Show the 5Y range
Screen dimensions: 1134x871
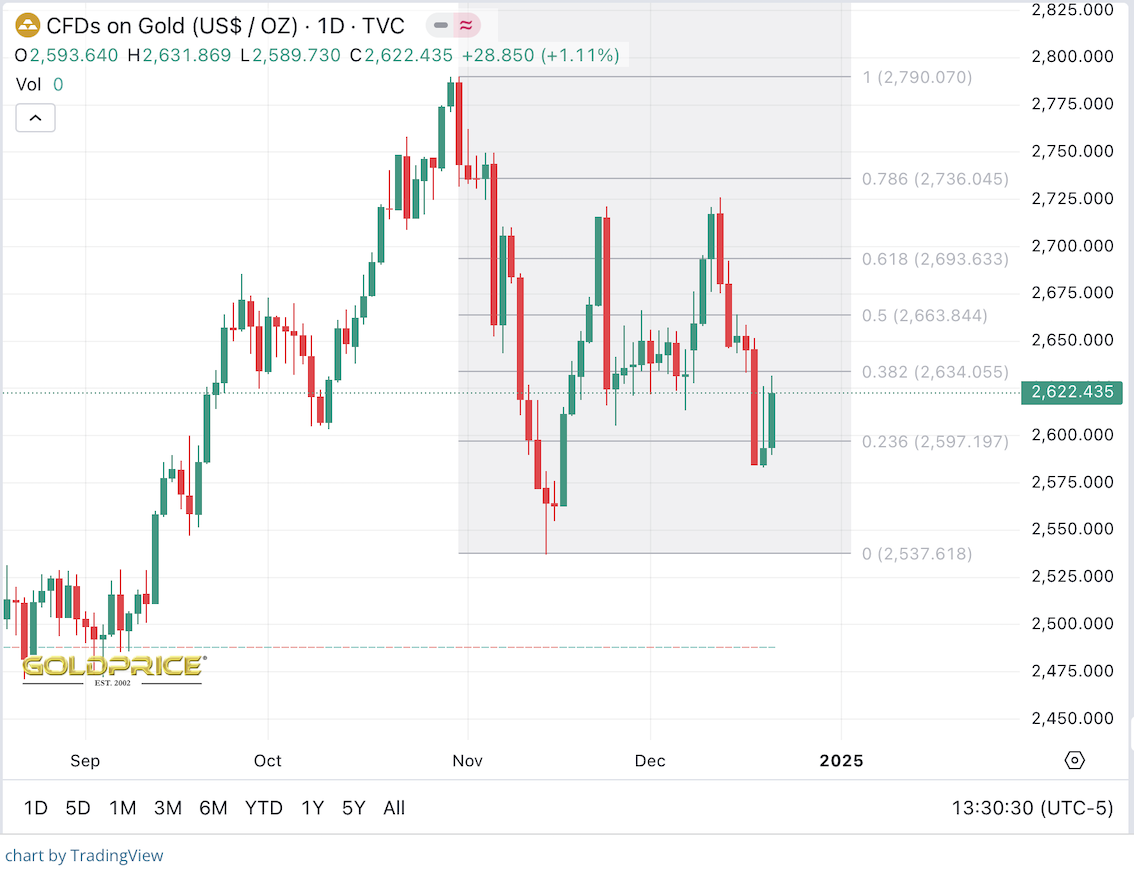tap(353, 808)
